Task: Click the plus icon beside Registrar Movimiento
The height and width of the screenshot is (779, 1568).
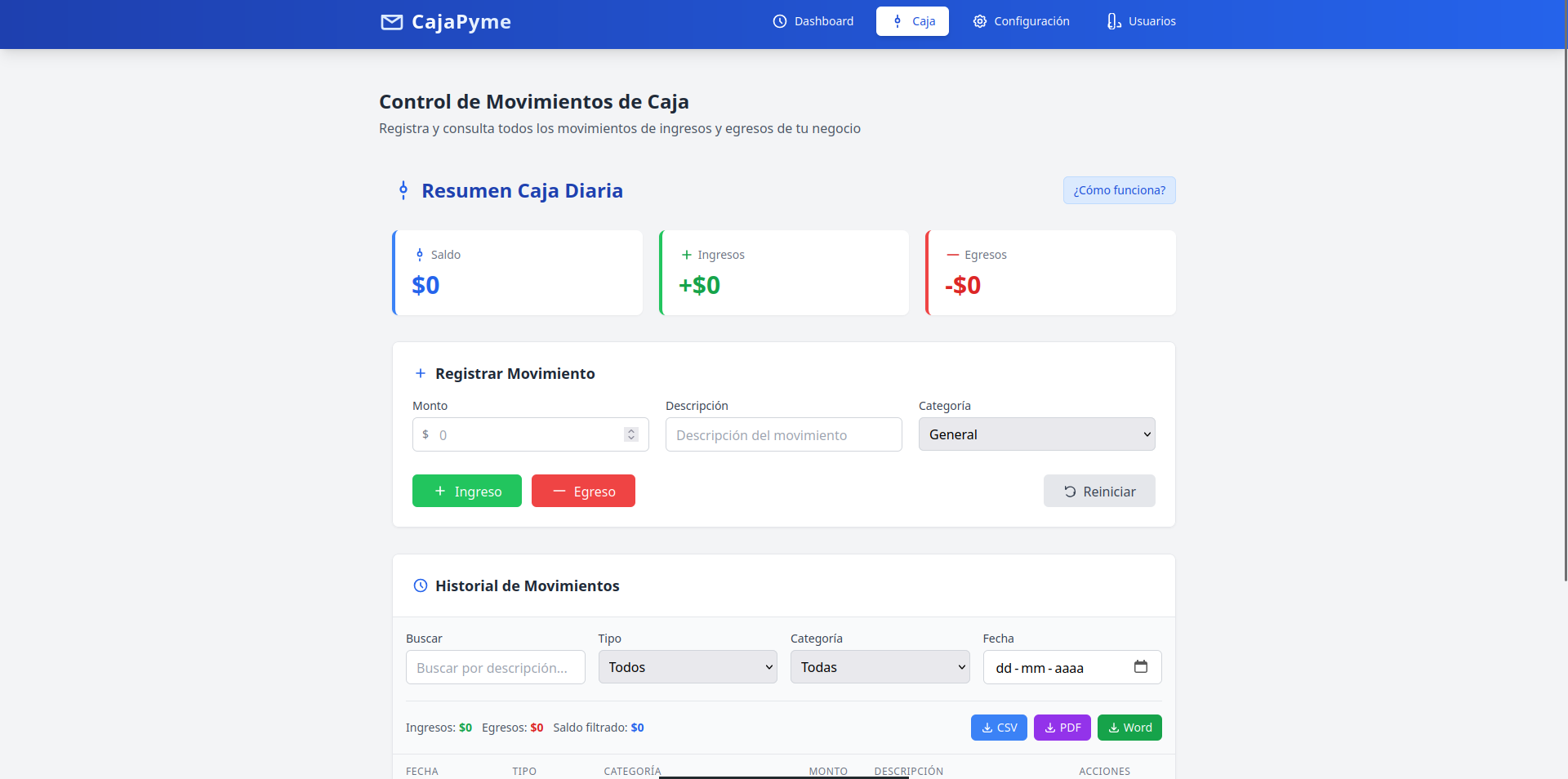Action: (x=421, y=373)
